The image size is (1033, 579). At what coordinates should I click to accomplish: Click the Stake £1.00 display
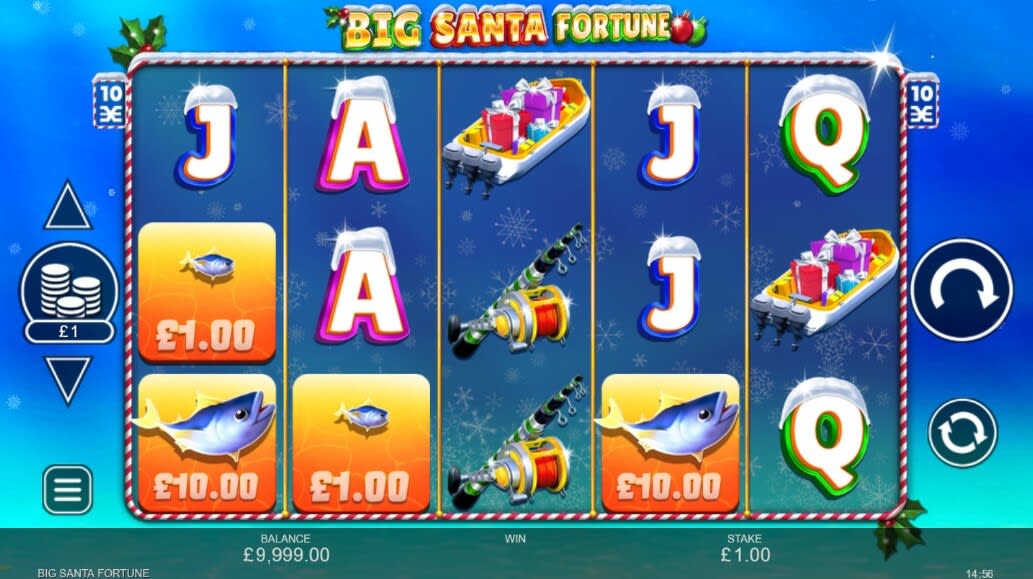coord(745,548)
